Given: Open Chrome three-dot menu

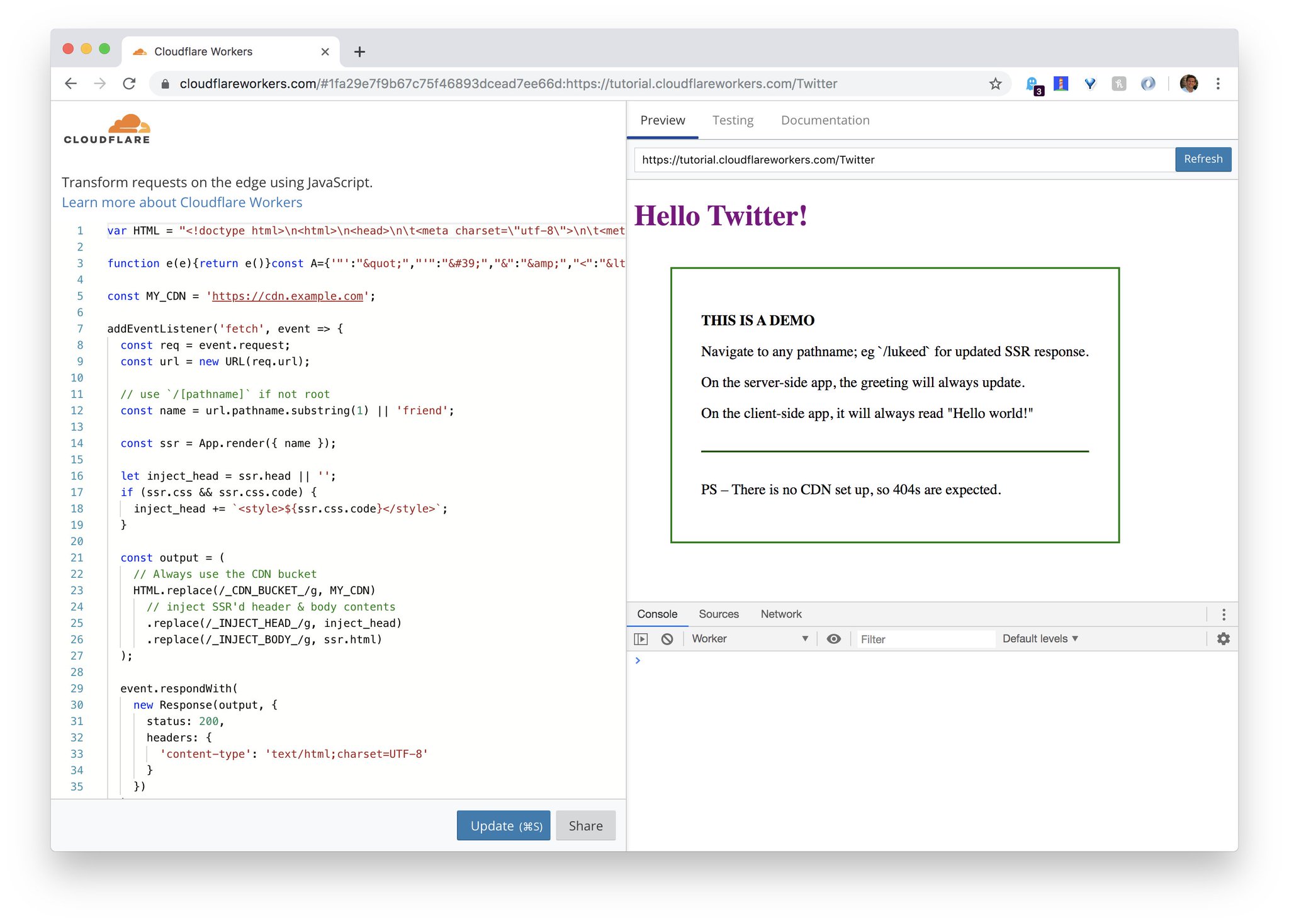Looking at the screenshot, I should (1218, 84).
